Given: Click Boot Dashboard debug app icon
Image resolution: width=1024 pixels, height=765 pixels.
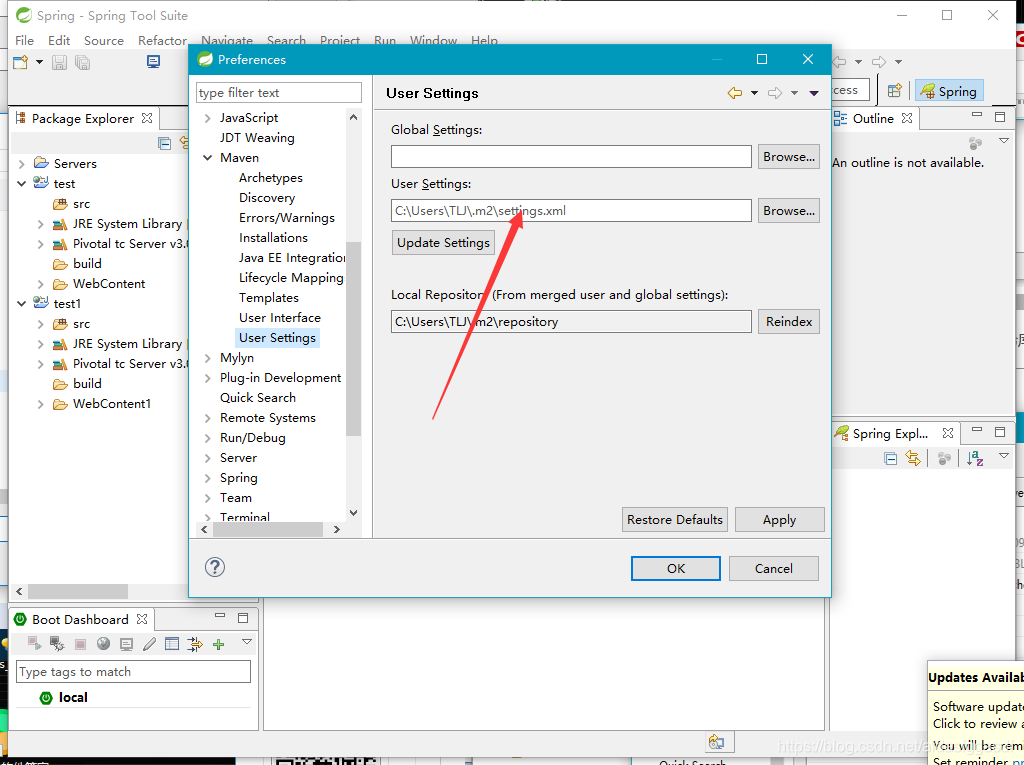Looking at the screenshot, I should 57,643.
